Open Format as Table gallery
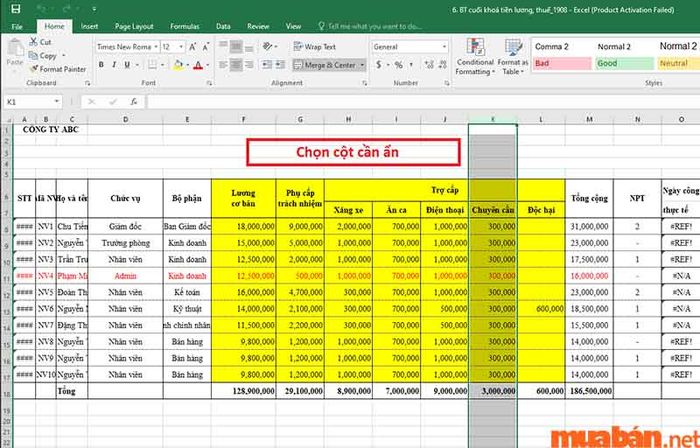This screenshot has height=448, width=700. click(513, 57)
